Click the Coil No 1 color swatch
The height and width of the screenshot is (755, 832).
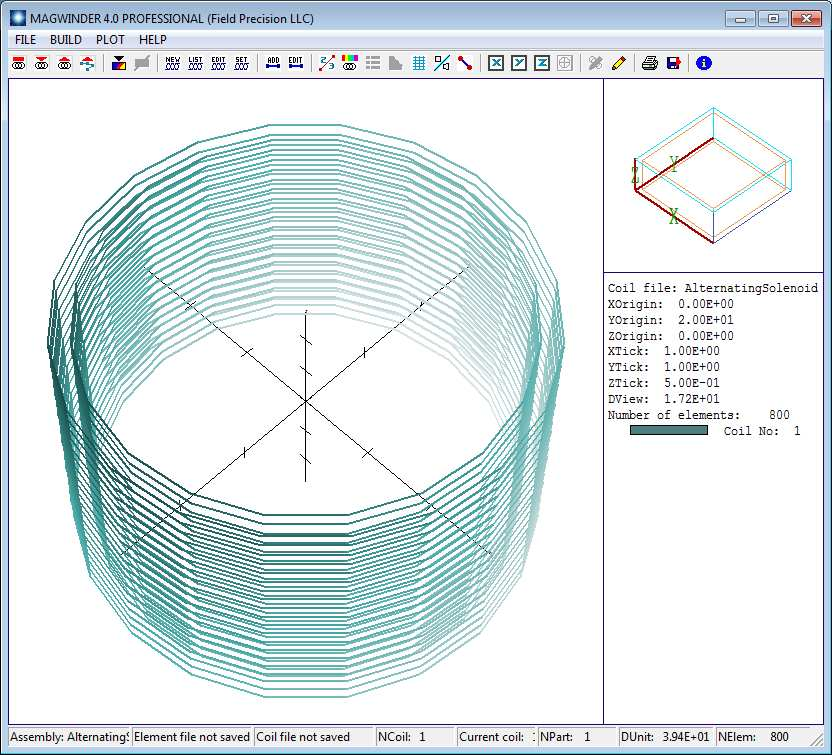(668, 431)
